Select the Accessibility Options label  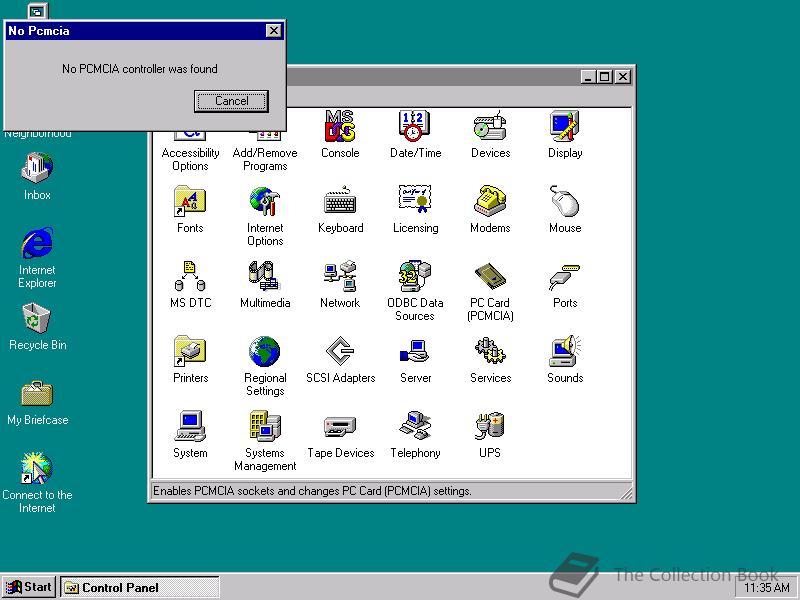coord(190,159)
